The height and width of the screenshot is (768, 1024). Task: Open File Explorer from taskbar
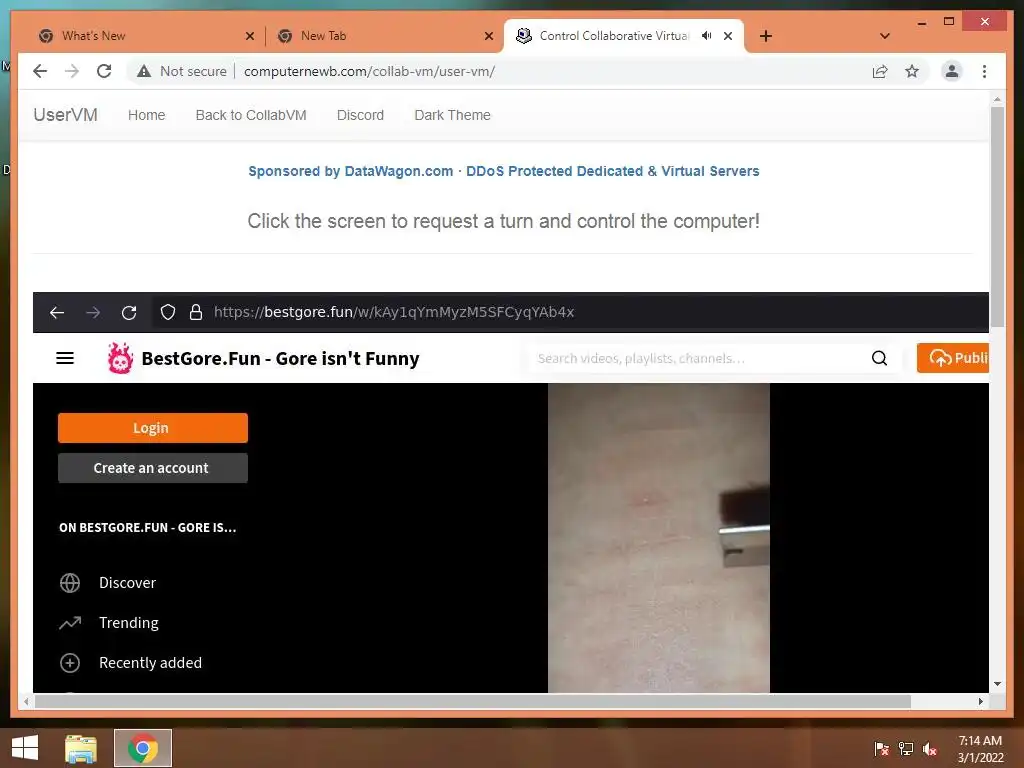[x=81, y=748]
